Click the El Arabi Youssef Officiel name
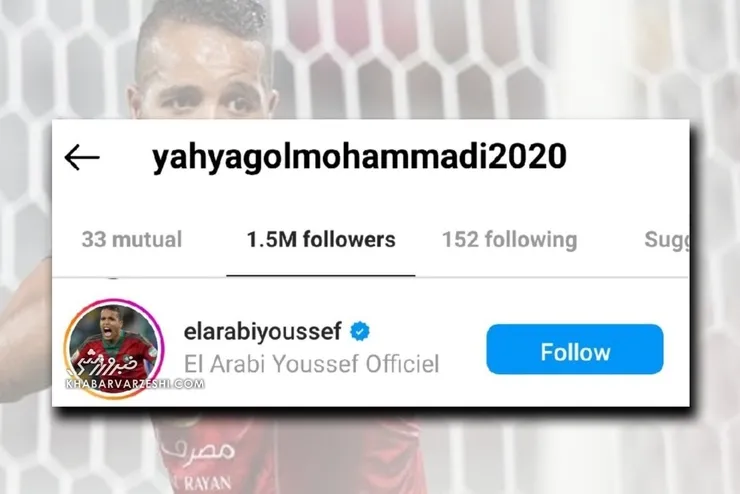The image size is (740, 494). [311, 364]
